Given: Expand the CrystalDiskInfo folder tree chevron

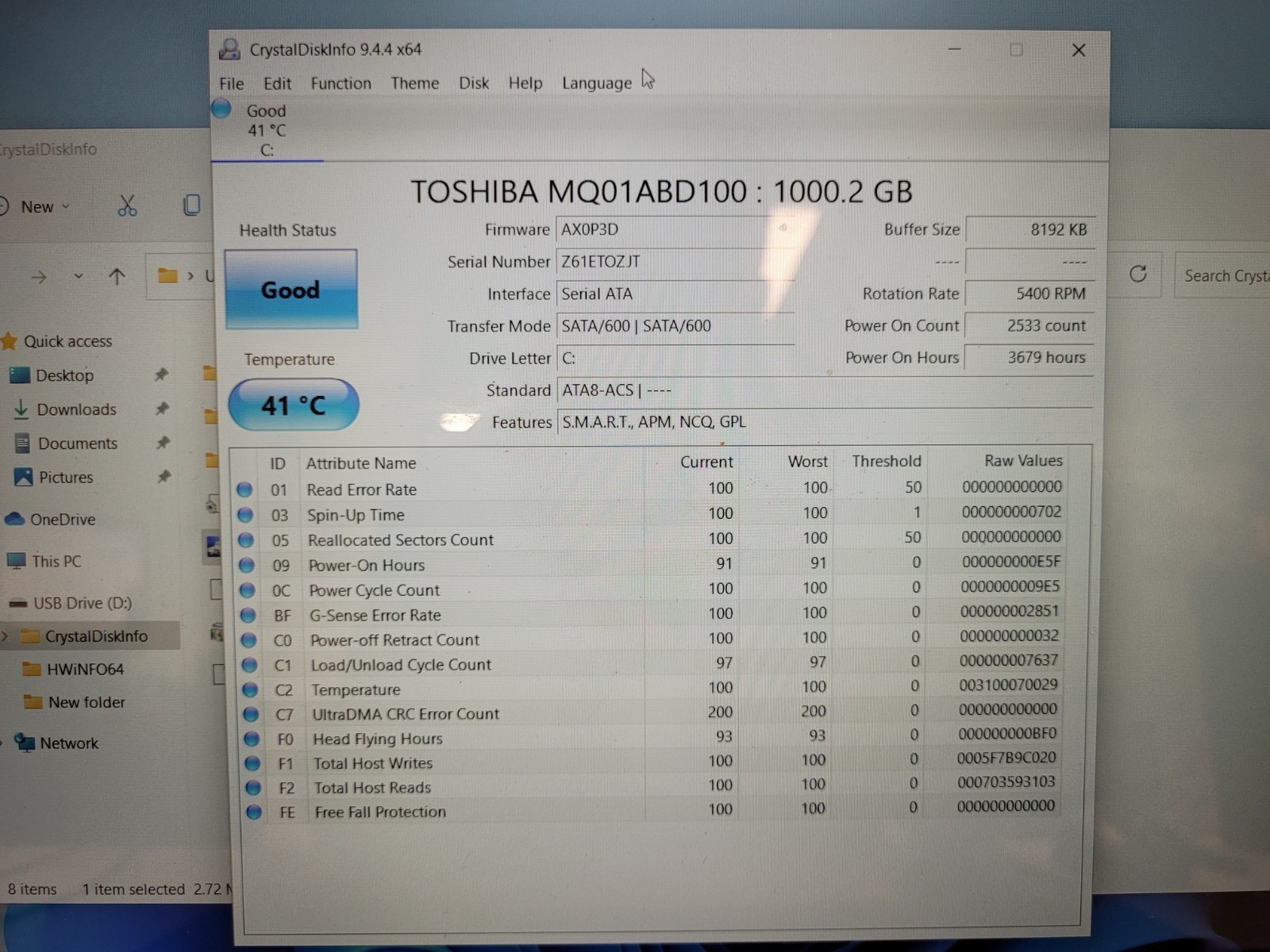Looking at the screenshot, I should click(x=6, y=636).
